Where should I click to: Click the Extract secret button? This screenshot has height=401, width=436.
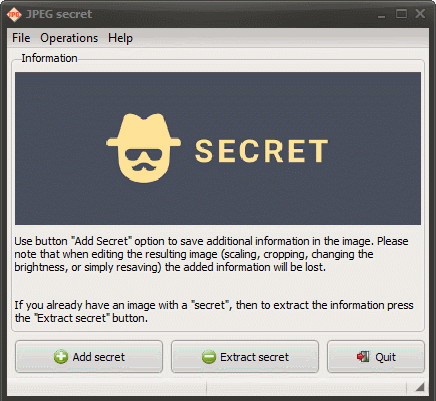245,357
